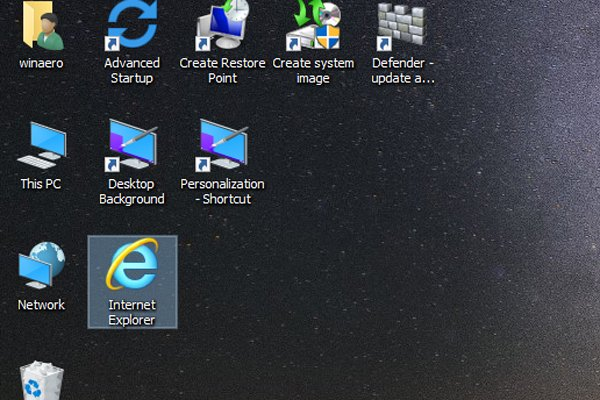Viewport: 600px width, 400px height.
Task: Select the Personalization - Shortcut icon
Action: pos(223,145)
